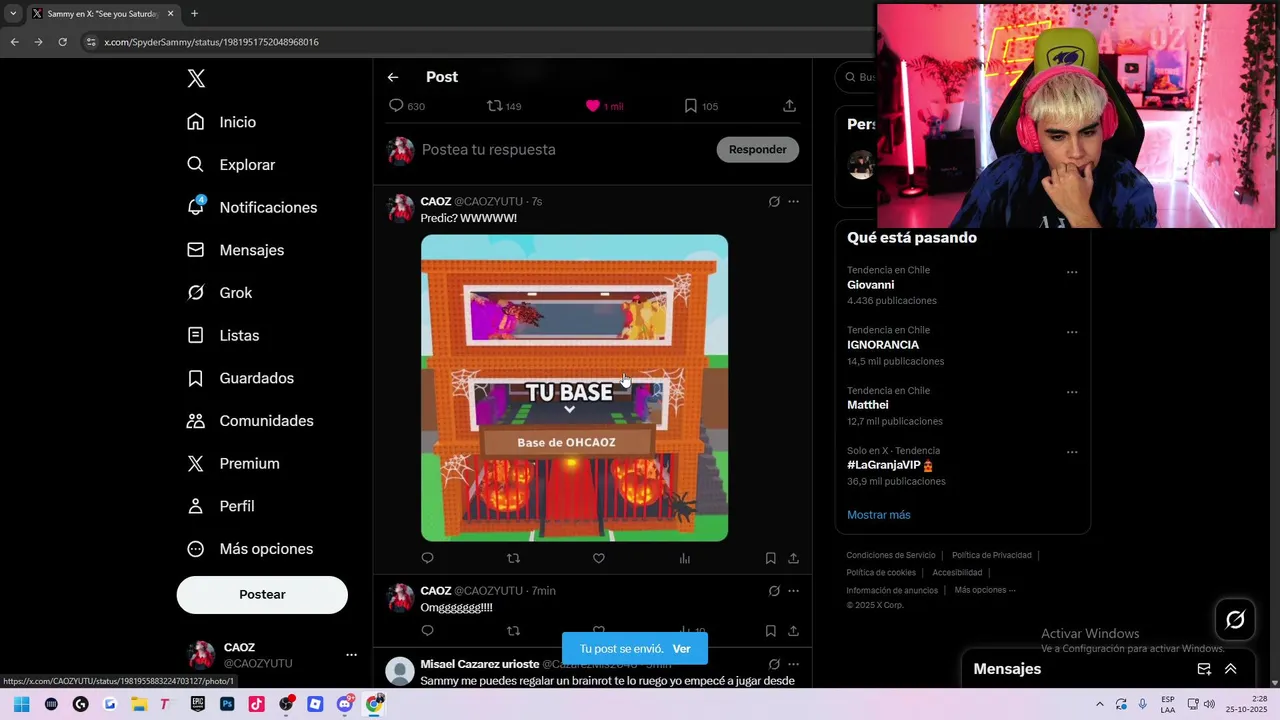Open Notificaciones in the sidebar

click(251, 207)
